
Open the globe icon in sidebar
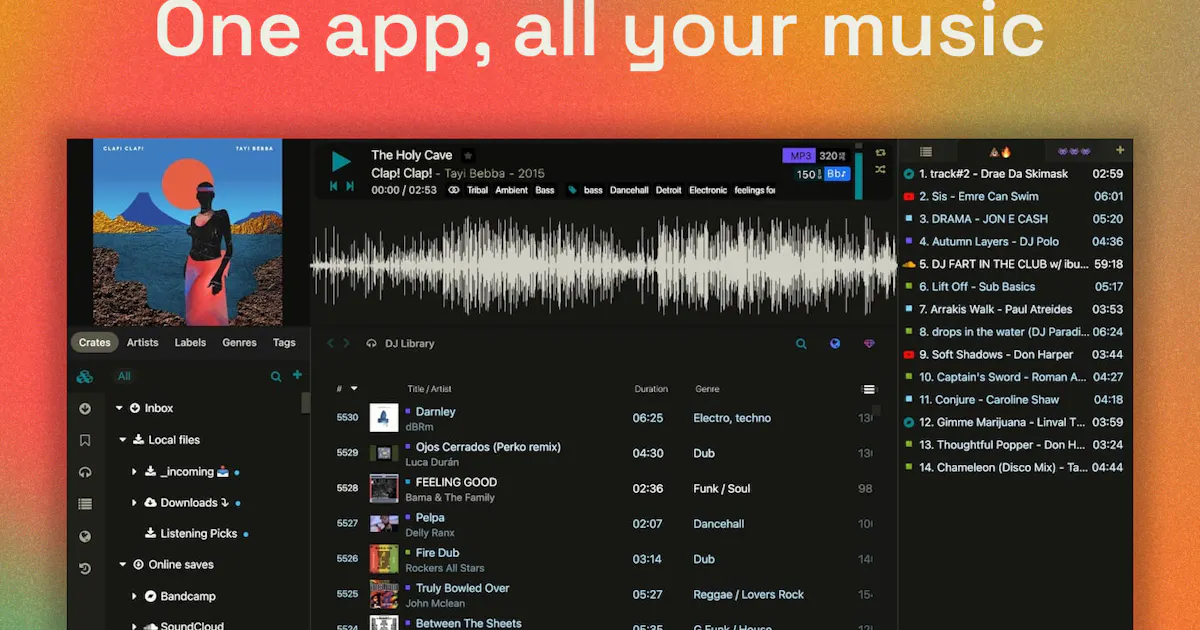coord(85,536)
